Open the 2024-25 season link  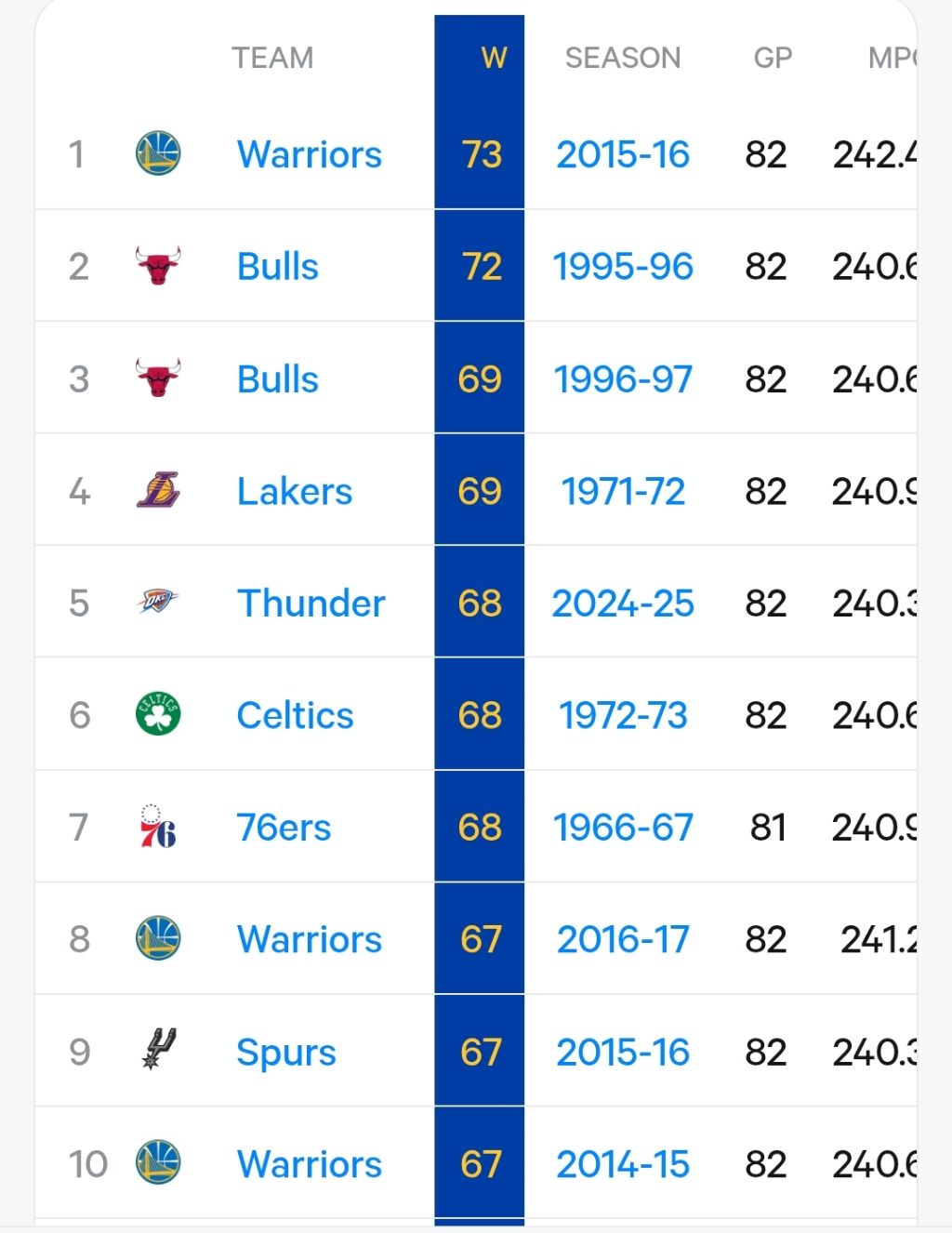point(623,603)
